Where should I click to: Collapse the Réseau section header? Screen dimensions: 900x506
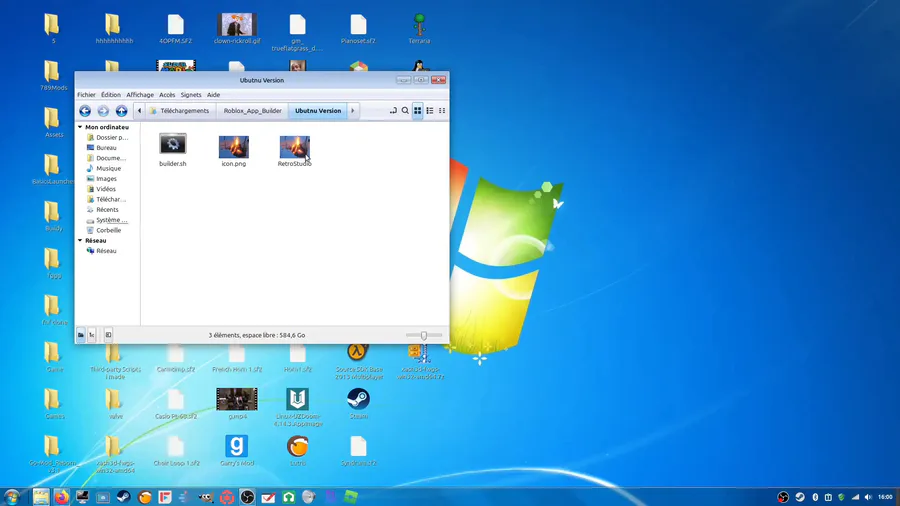pos(80,241)
